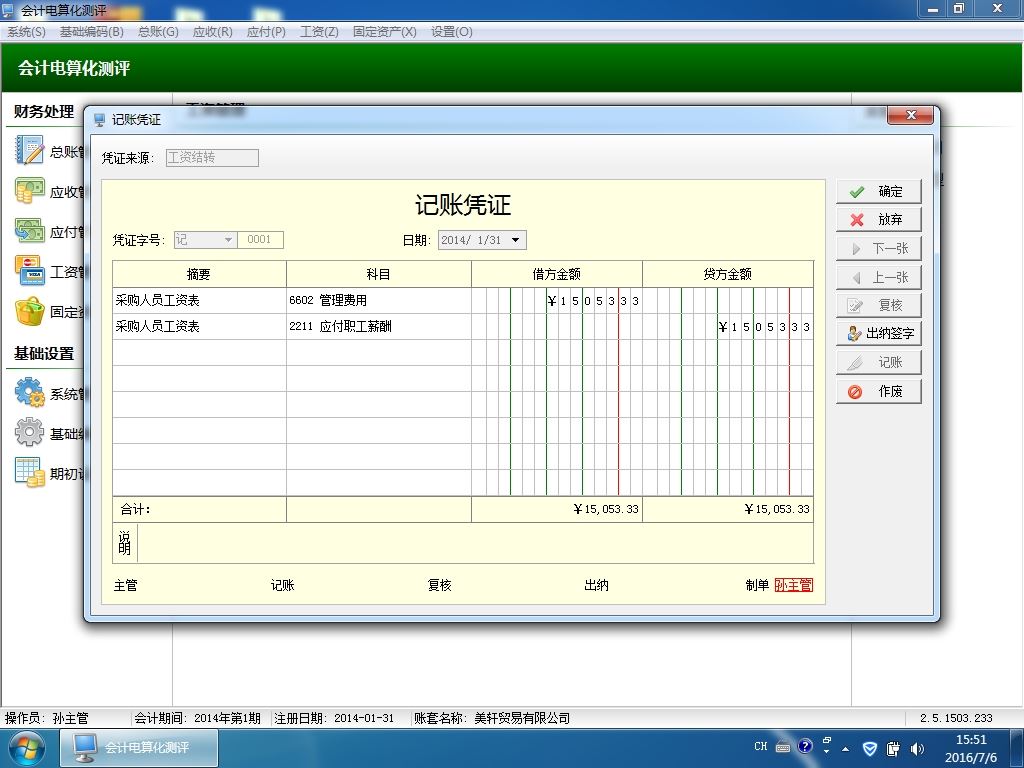Click the 科目 column header
The width and height of the screenshot is (1024, 768).
(379, 274)
